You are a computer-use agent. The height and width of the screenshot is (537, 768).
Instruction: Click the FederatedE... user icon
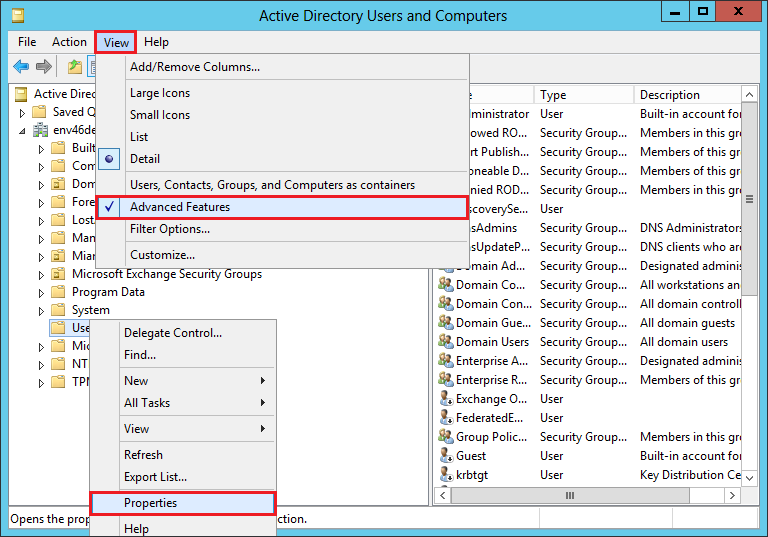point(446,418)
